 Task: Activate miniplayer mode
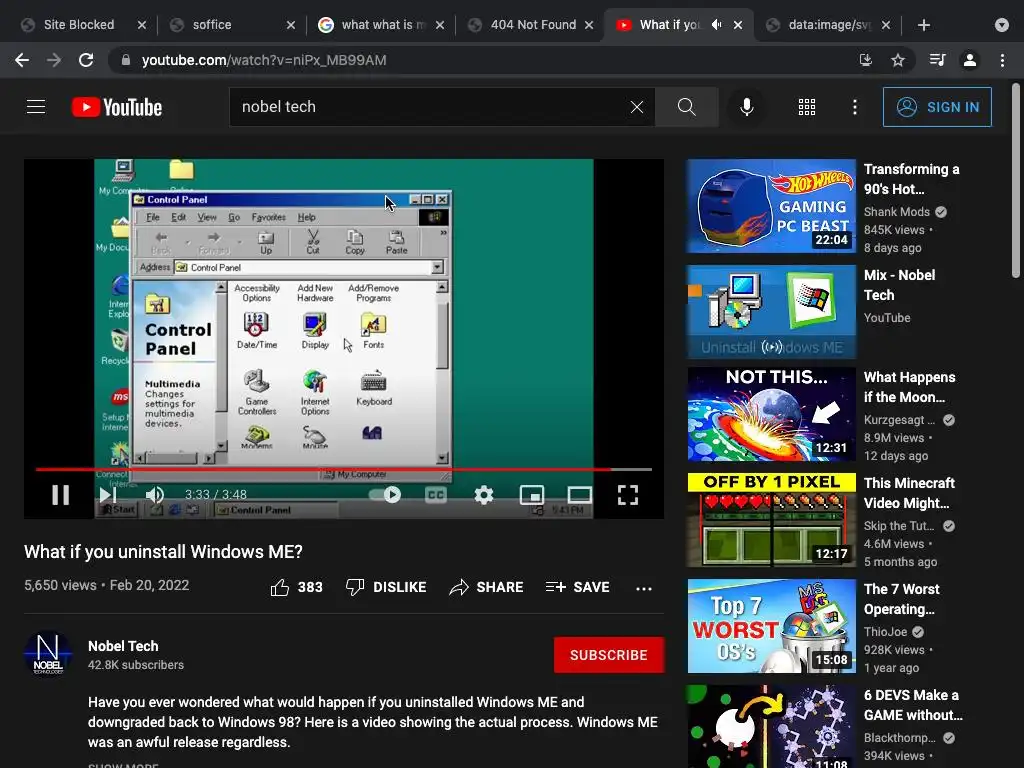click(x=532, y=495)
